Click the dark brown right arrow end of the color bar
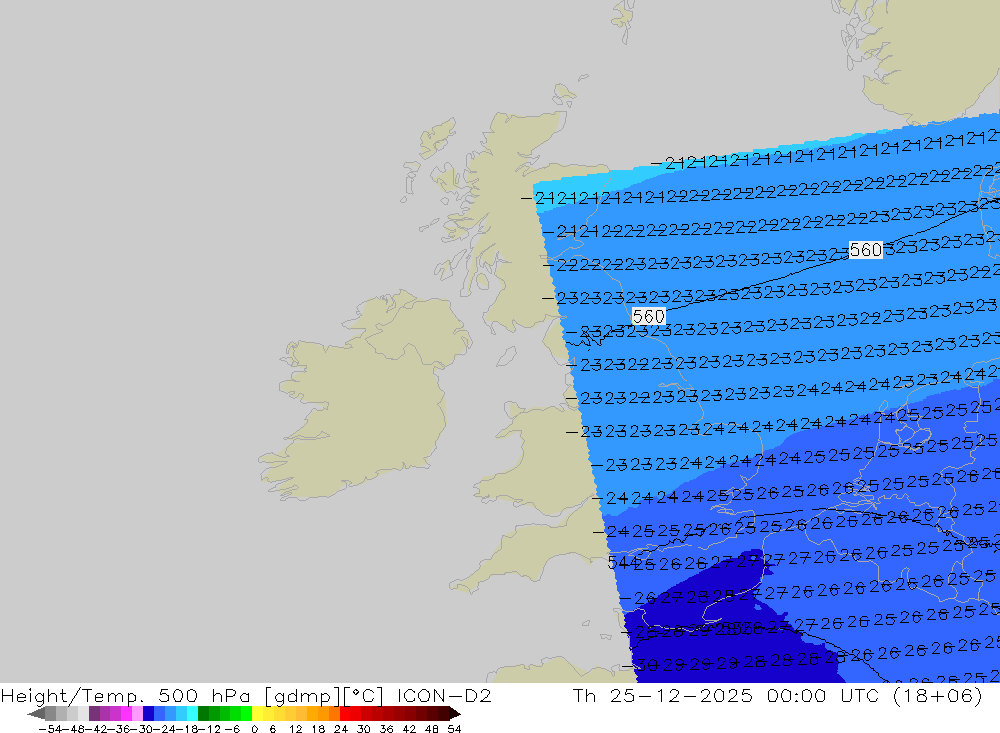 (454, 713)
